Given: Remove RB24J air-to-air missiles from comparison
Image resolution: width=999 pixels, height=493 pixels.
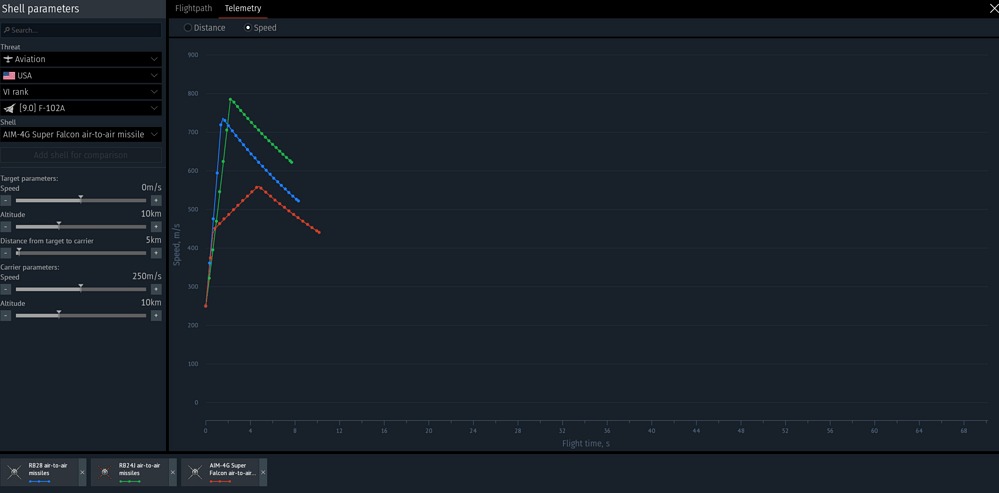Looking at the screenshot, I should pos(172,472).
